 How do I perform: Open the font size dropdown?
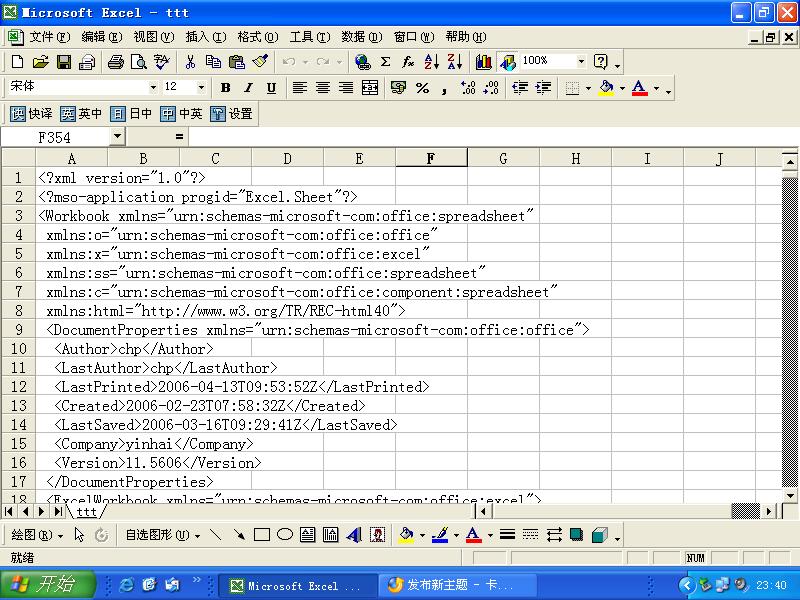click(x=201, y=88)
